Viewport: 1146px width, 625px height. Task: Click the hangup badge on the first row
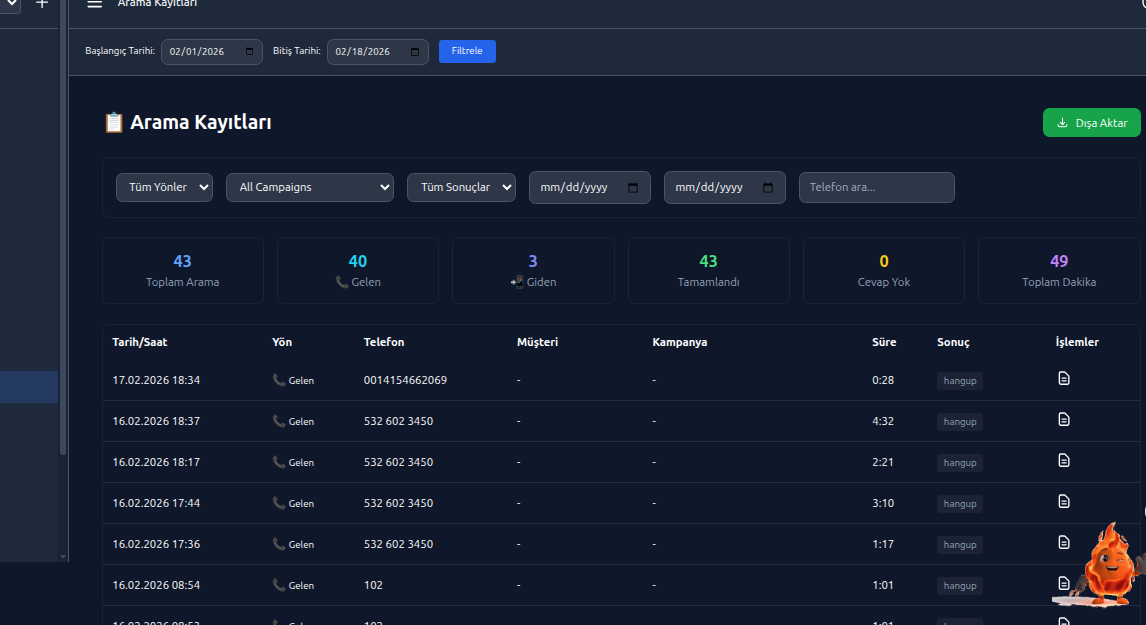pyautogui.click(x=959, y=380)
